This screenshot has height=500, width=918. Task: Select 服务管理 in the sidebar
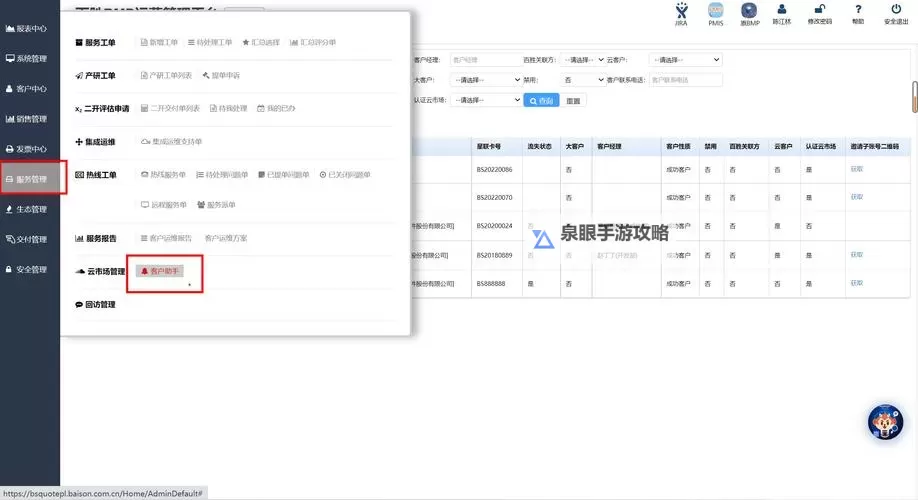coord(30,179)
